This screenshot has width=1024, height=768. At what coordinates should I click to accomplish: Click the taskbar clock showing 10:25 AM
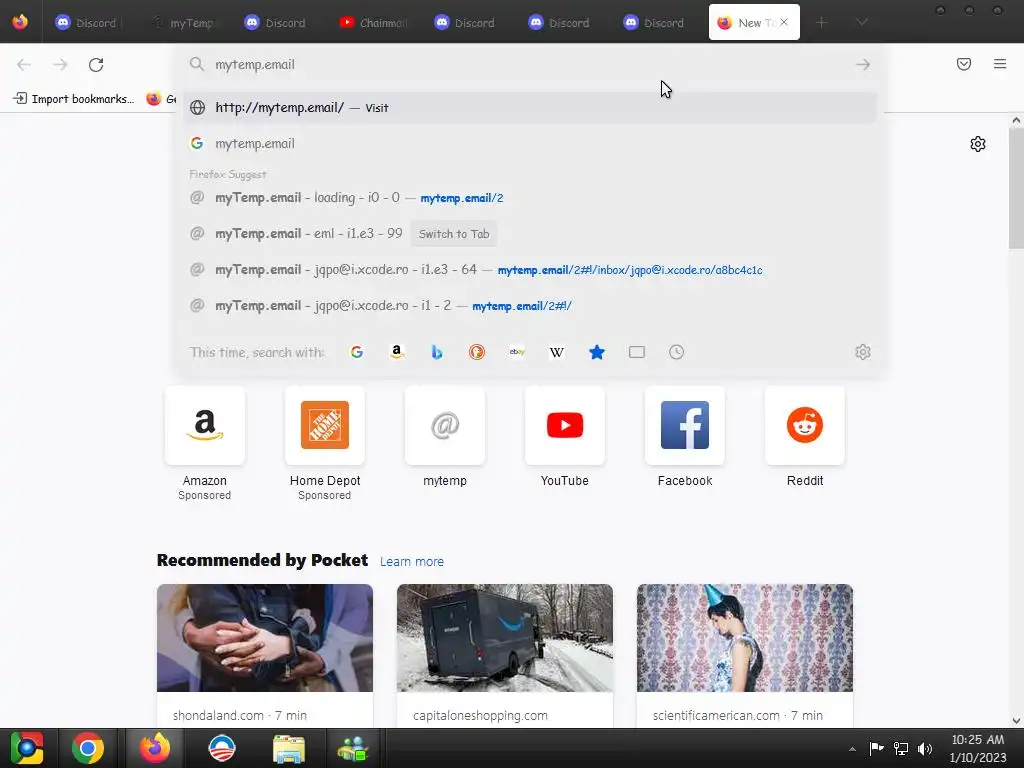coord(978,748)
